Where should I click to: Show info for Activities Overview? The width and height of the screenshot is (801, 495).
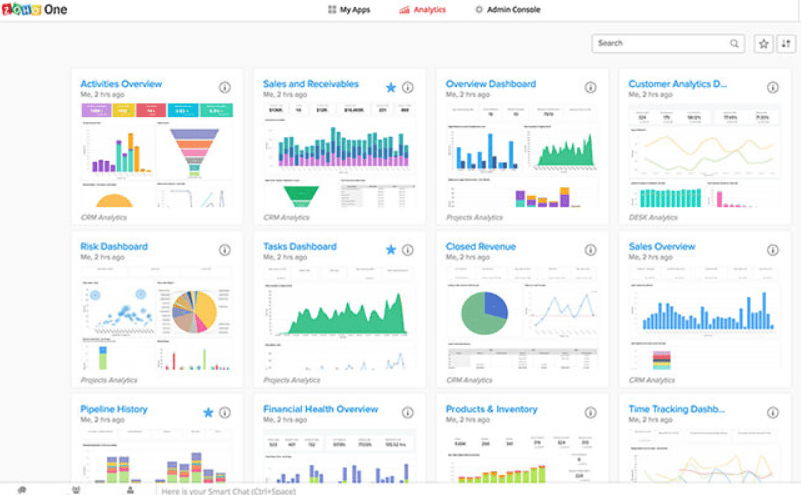[225, 87]
